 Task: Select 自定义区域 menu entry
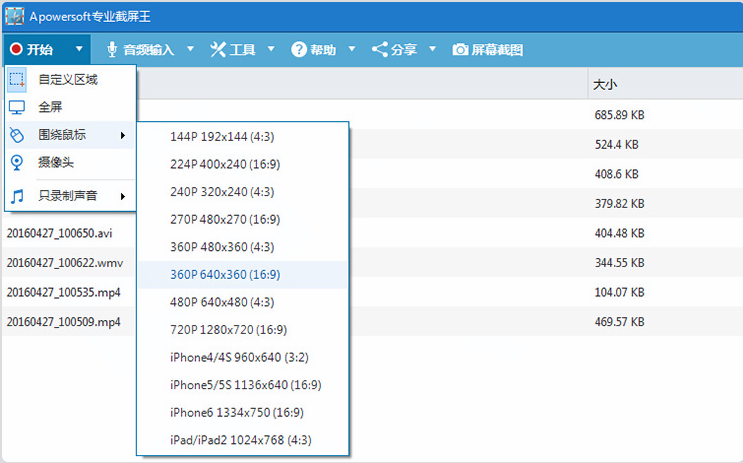[x=70, y=80]
